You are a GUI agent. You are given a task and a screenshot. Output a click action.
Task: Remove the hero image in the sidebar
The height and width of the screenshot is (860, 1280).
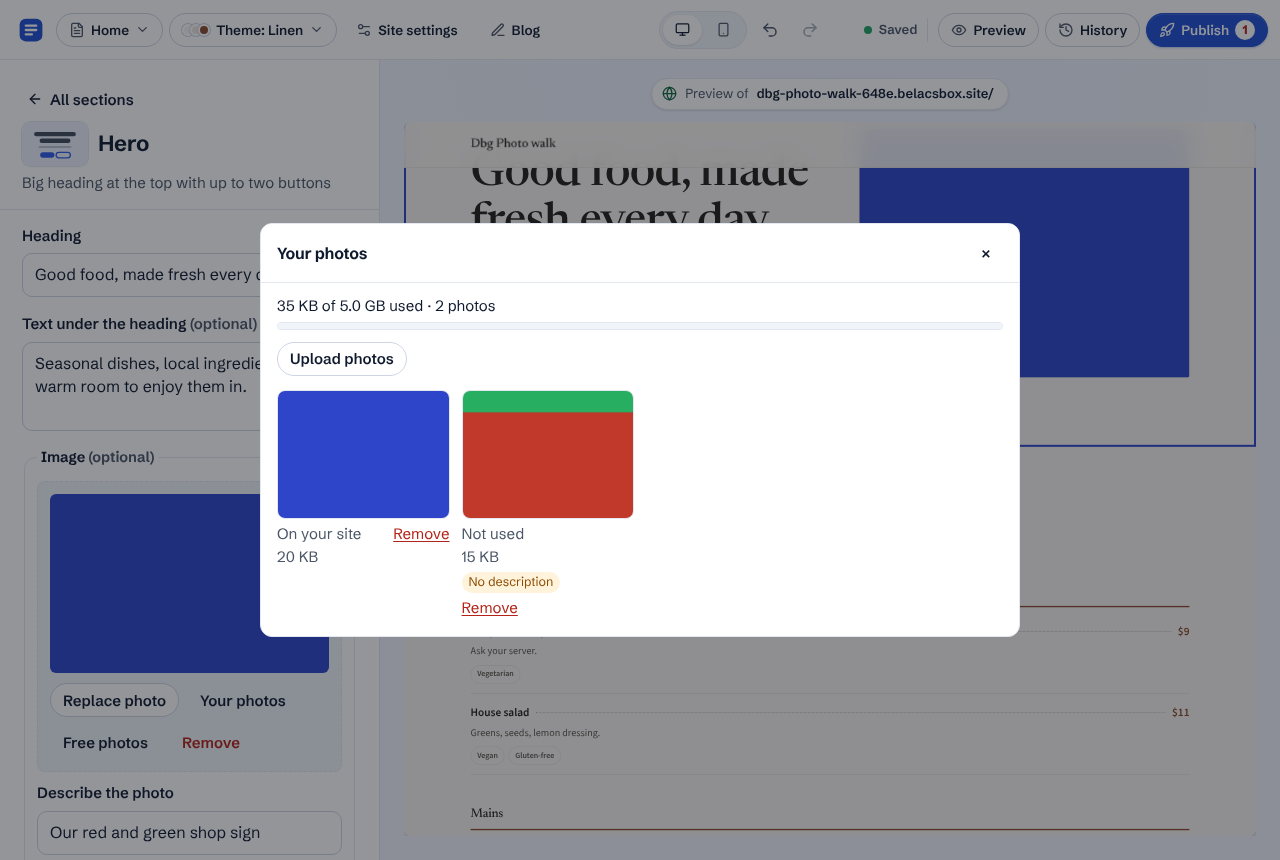(211, 743)
